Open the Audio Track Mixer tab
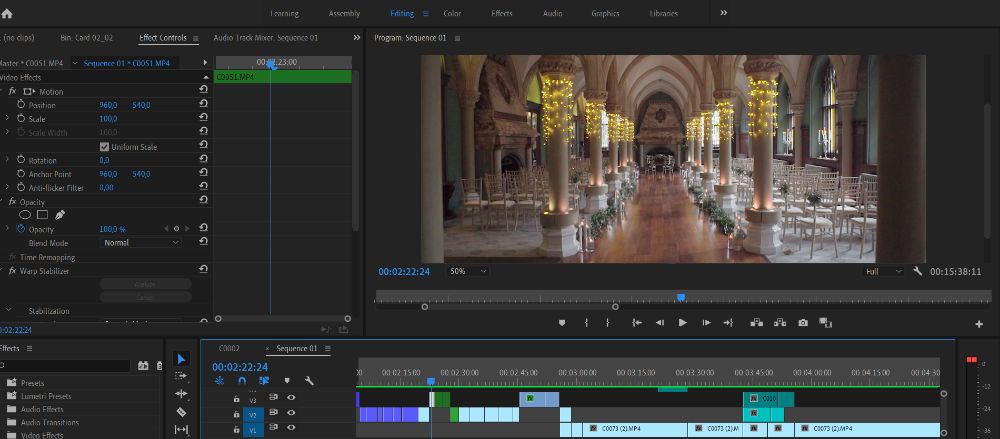 coord(265,38)
